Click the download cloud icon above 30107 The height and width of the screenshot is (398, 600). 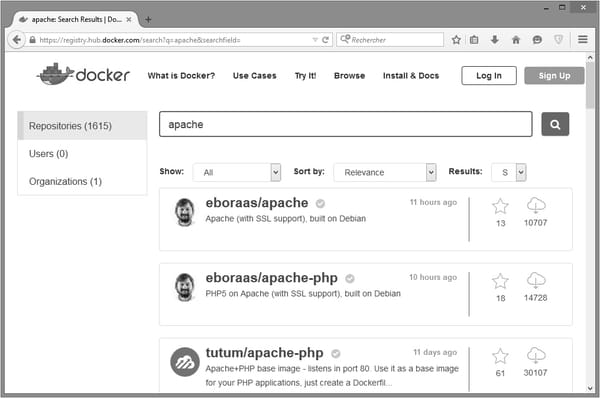pos(536,356)
